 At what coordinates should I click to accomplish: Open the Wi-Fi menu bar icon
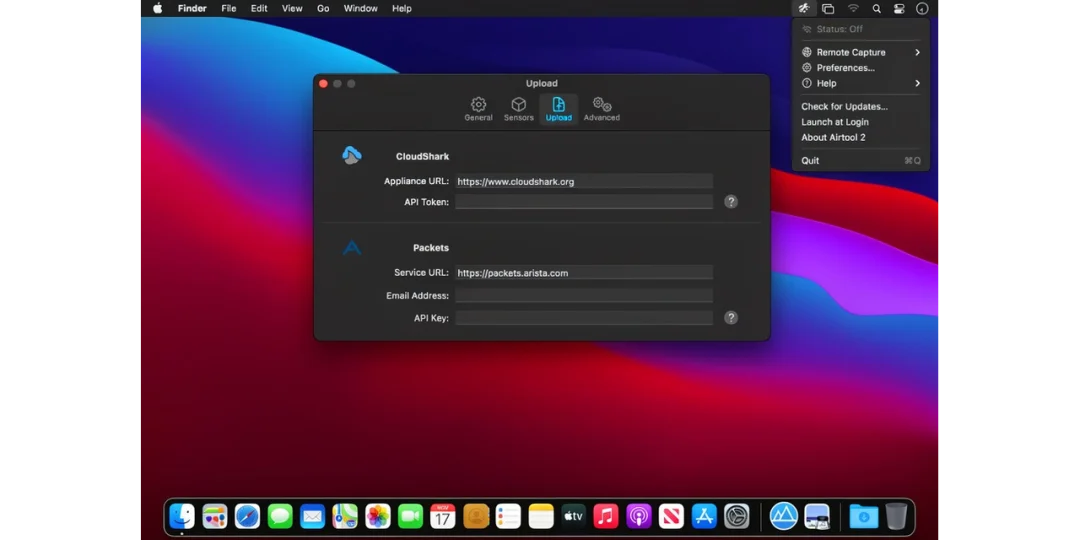pos(853,8)
